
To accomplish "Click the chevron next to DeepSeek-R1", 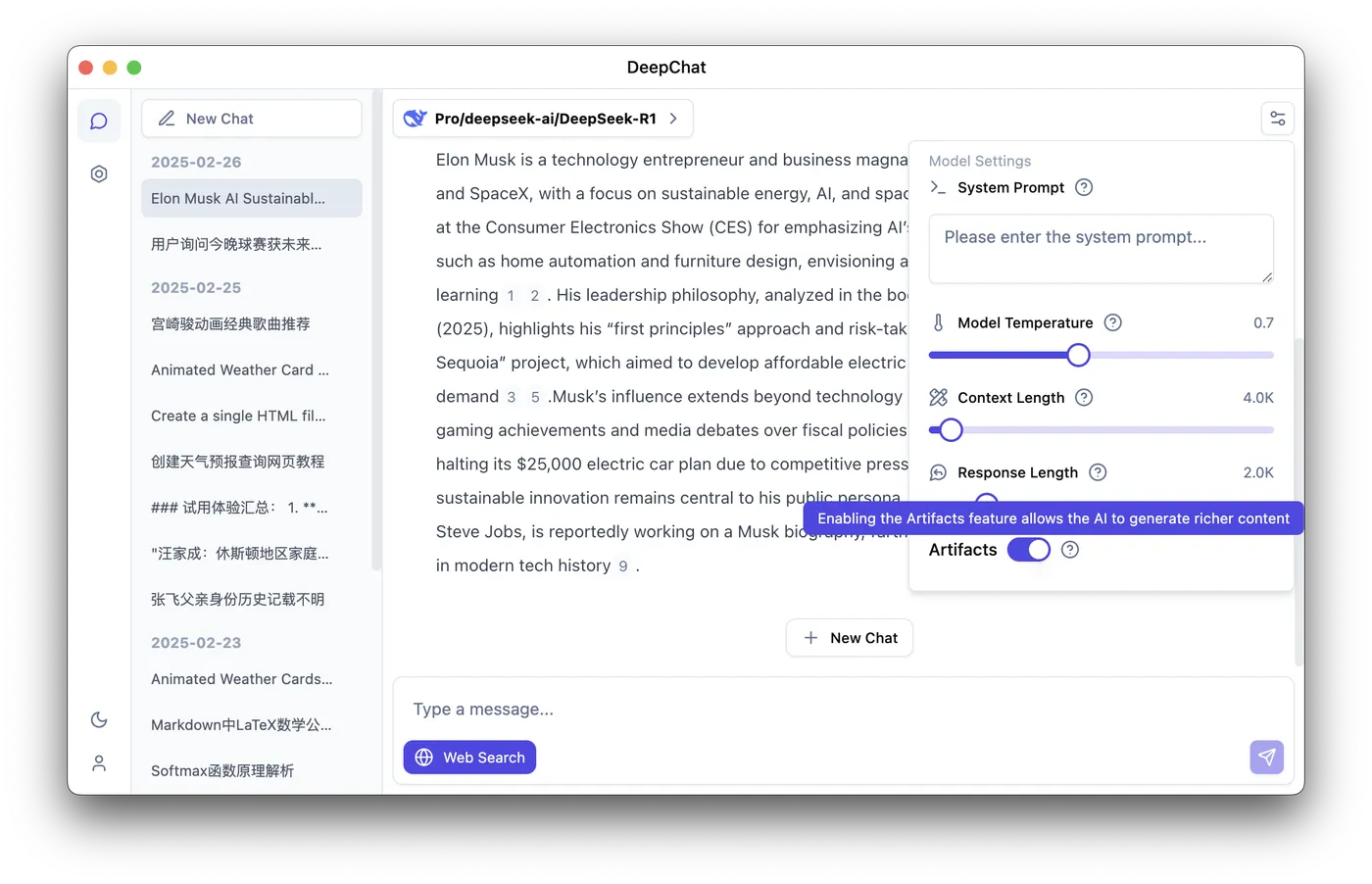I will [x=673, y=119].
